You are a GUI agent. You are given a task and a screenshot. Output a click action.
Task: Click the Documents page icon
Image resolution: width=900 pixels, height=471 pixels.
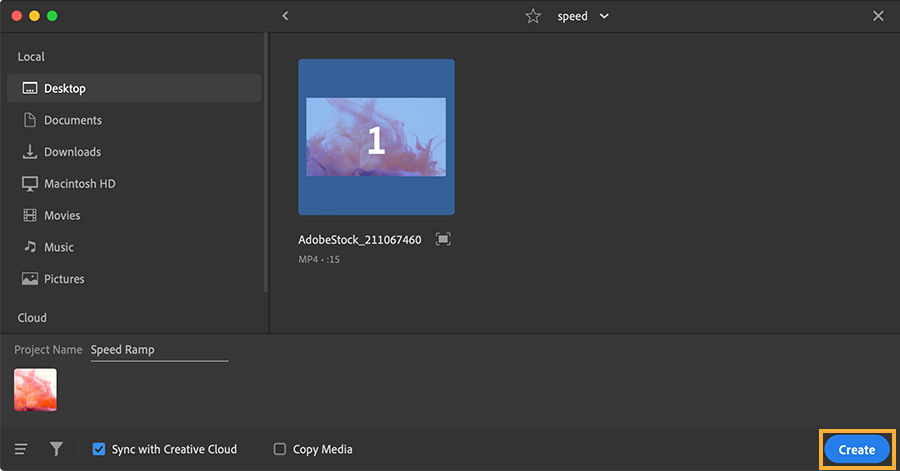click(30, 120)
